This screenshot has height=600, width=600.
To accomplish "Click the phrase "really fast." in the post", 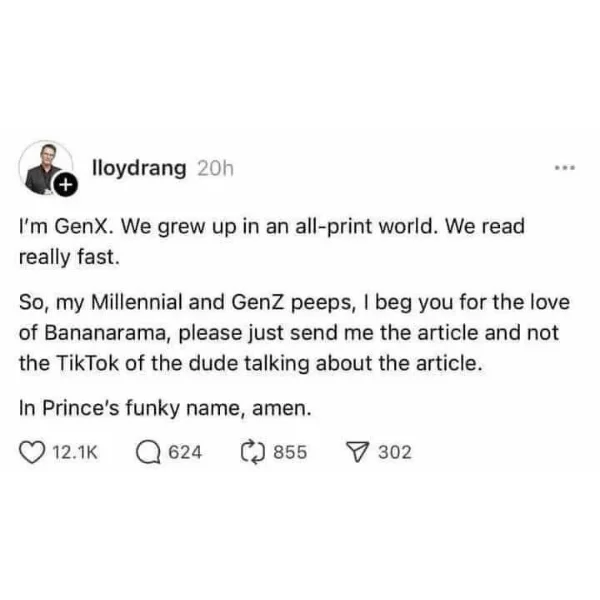I will click(68, 255).
